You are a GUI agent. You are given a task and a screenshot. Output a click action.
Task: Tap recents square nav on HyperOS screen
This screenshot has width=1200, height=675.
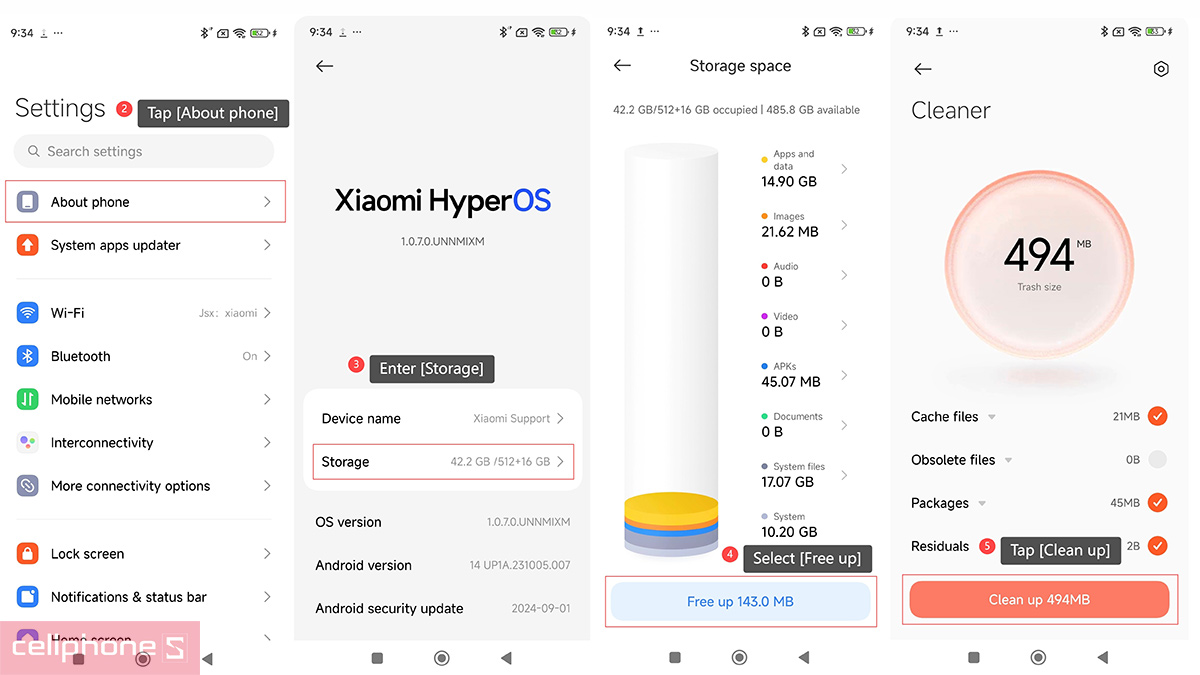pos(377,658)
